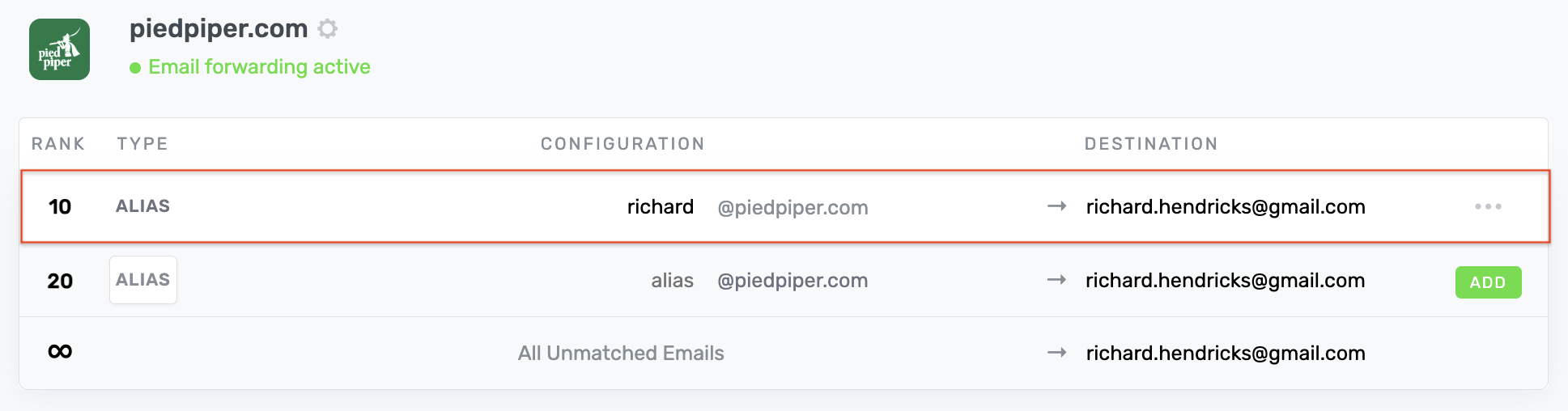Click the catch-all destination email address
The width and height of the screenshot is (1568, 411).
pyautogui.click(x=1225, y=354)
